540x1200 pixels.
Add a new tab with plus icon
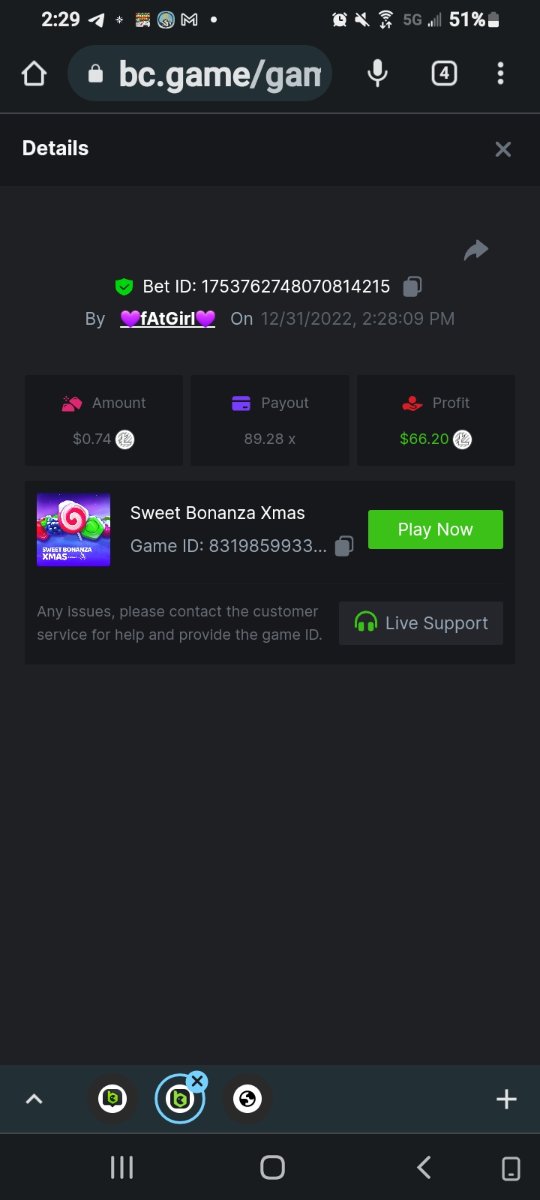(x=506, y=1099)
